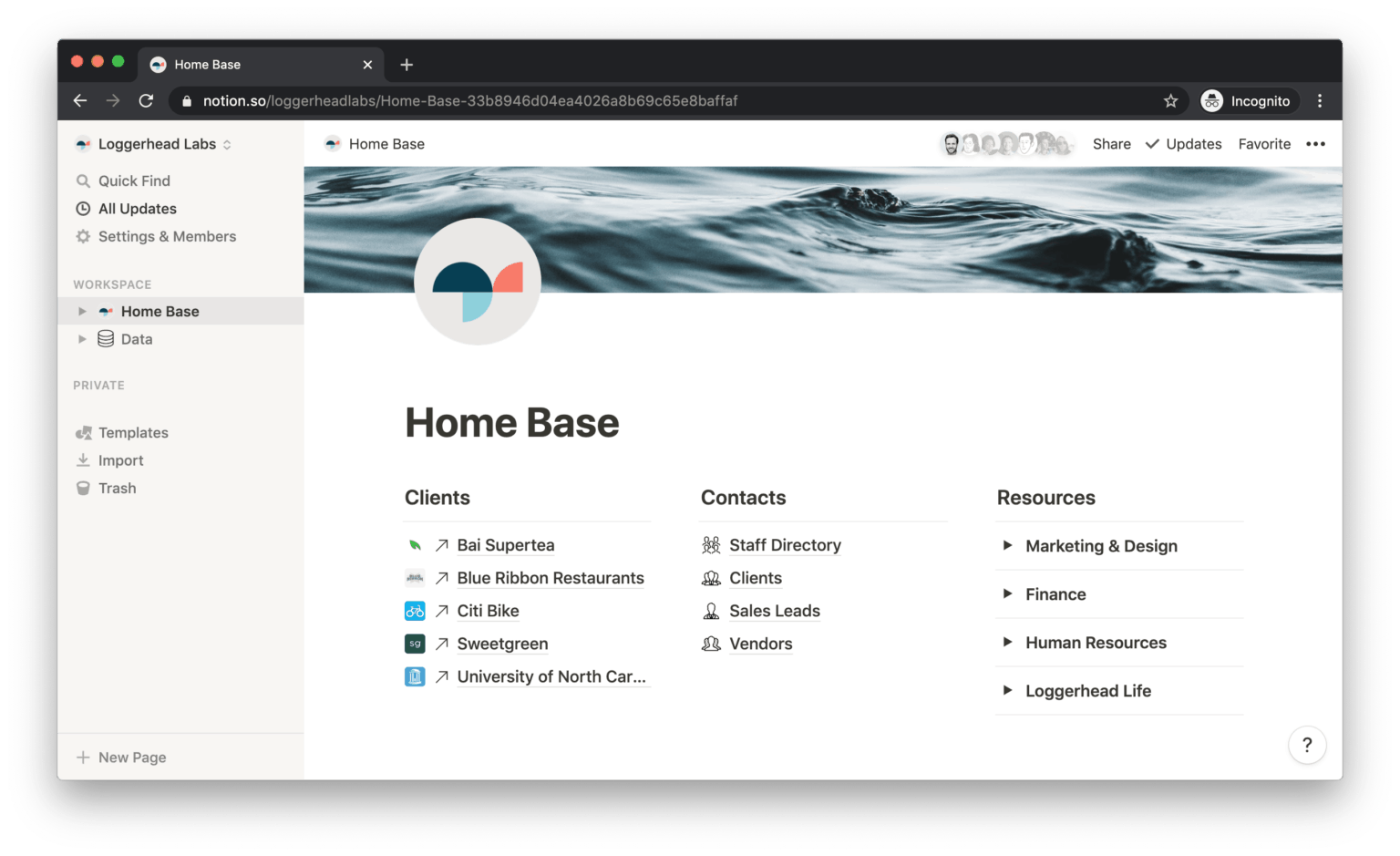The width and height of the screenshot is (1400, 856).
Task: Expand Home Base in sidebar tree
Action: tap(82, 312)
